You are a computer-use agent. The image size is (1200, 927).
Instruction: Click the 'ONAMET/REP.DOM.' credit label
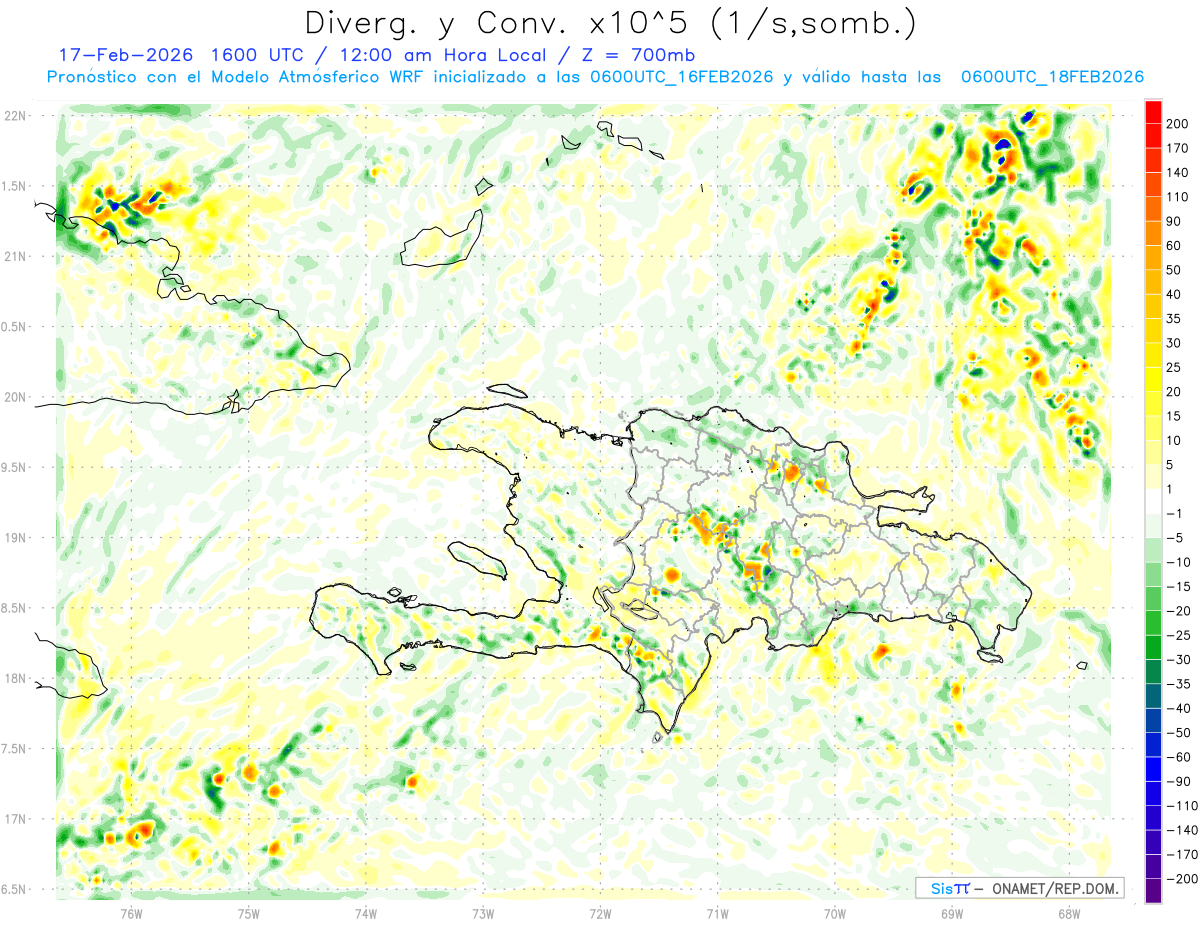tap(1054, 888)
